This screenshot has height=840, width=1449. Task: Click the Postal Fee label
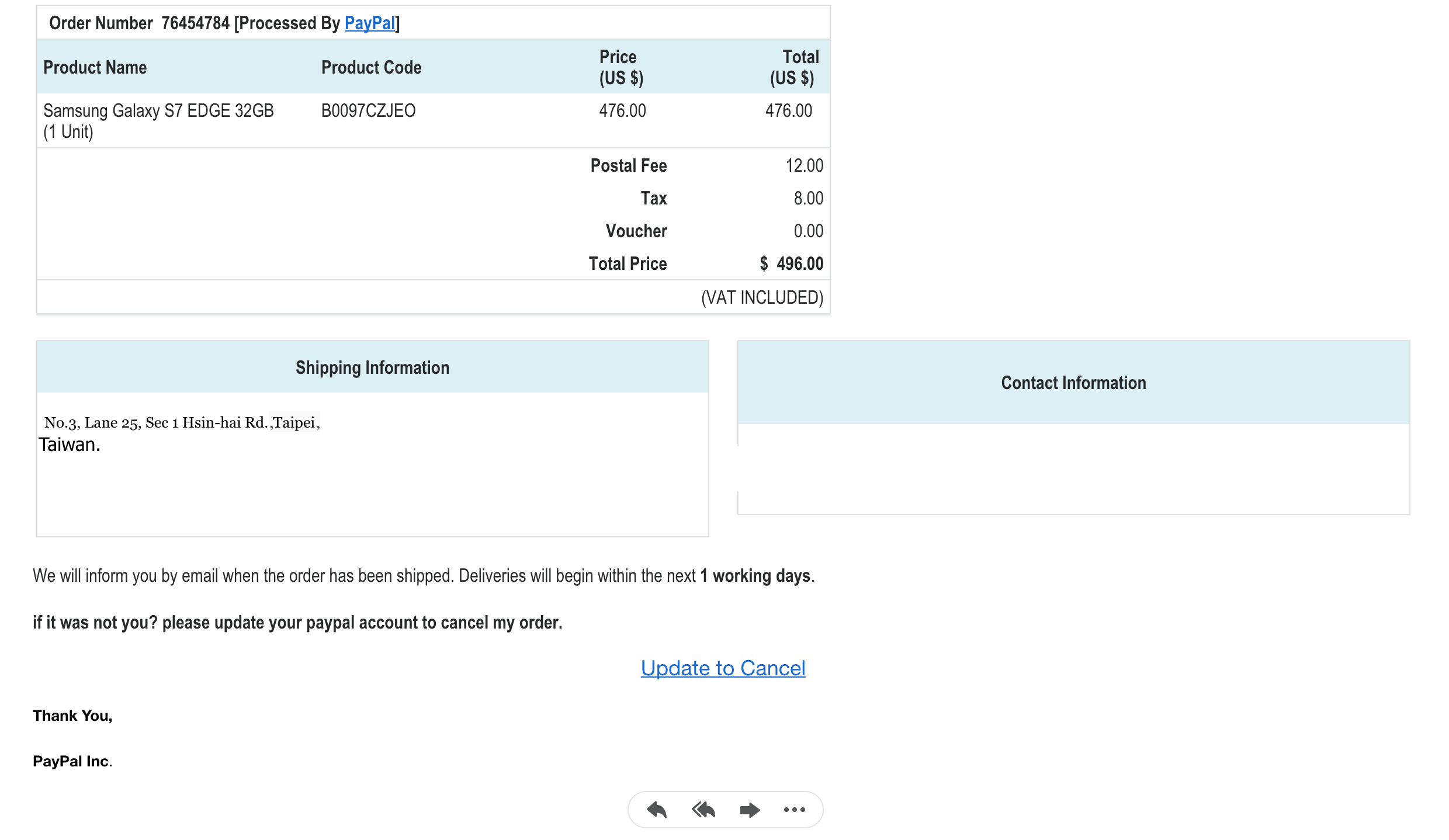(629, 165)
